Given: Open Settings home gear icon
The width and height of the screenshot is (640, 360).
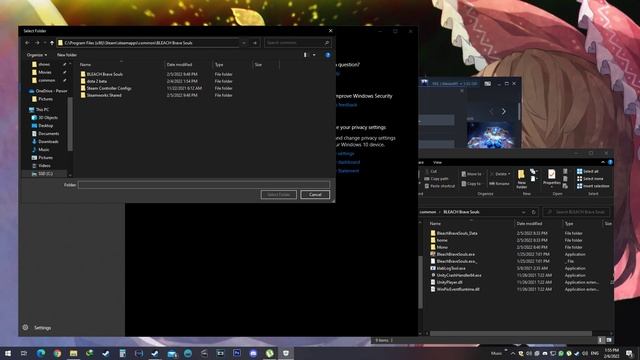Looking at the screenshot, I should pos(25,327).
